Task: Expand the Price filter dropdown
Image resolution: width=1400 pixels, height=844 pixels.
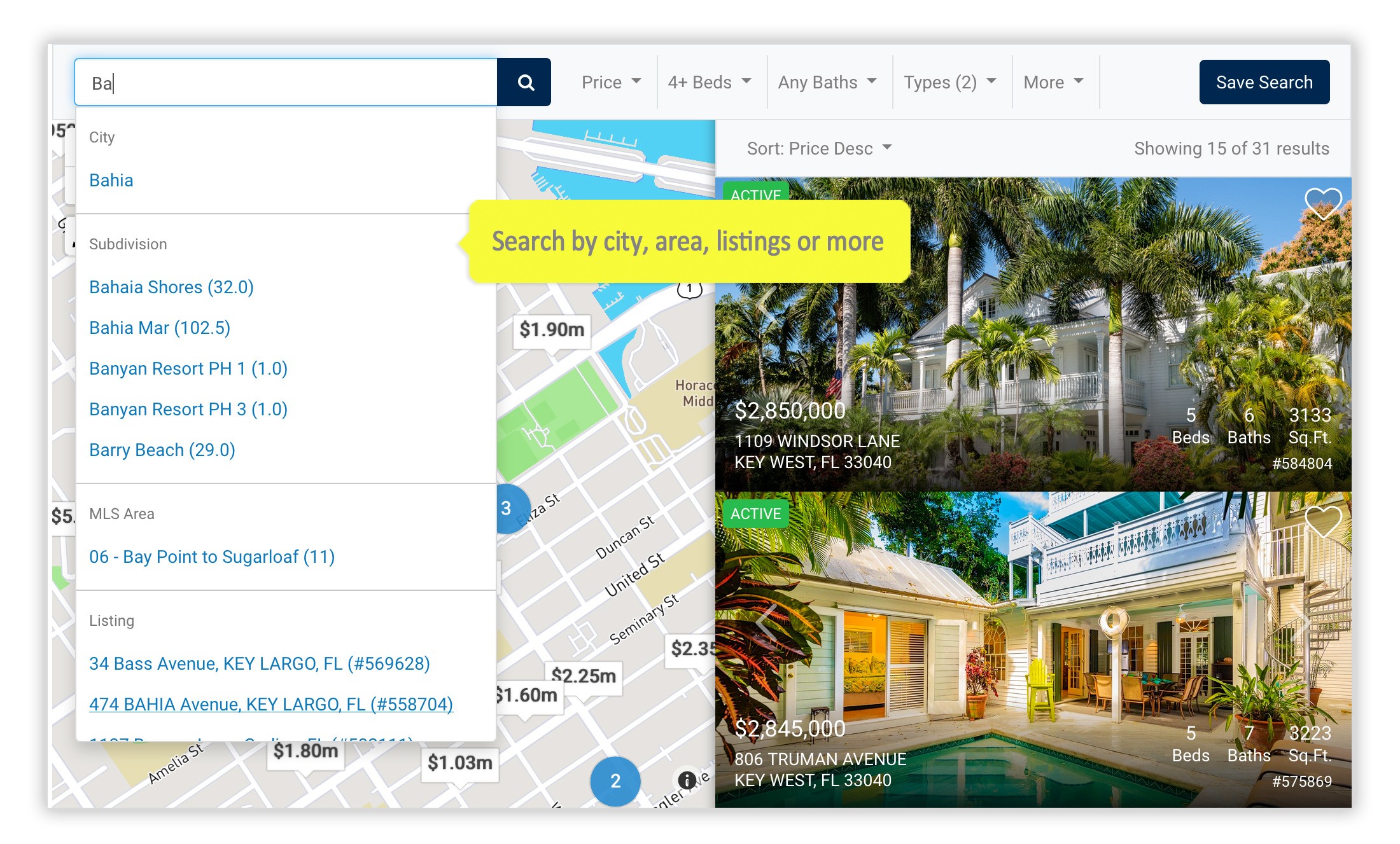Action: pos(607,82)
